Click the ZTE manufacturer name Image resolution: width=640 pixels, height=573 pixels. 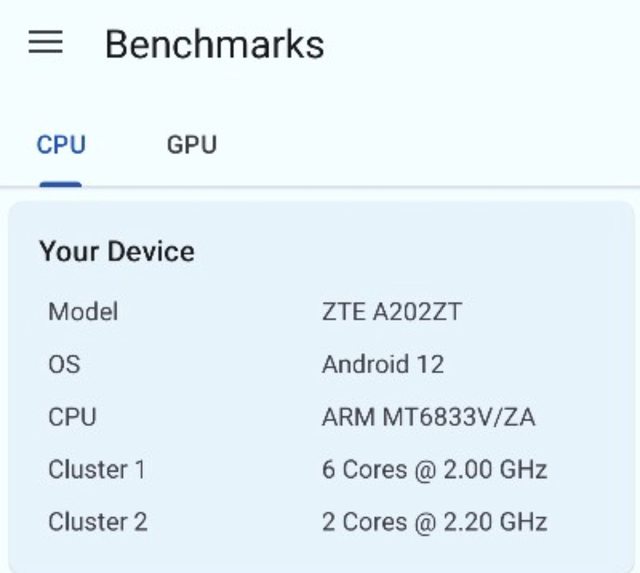coord(343,311)
